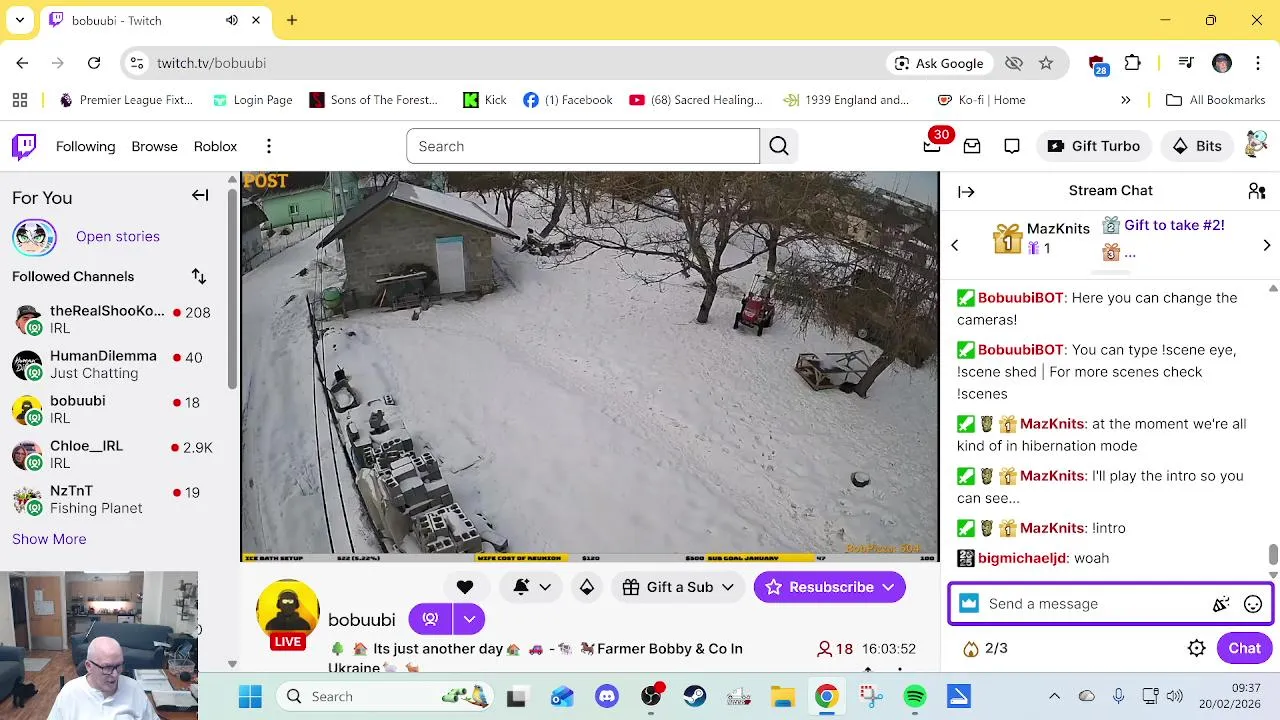Toggle the purple guest star button beside bobuubi

click(x=430, y=619)
